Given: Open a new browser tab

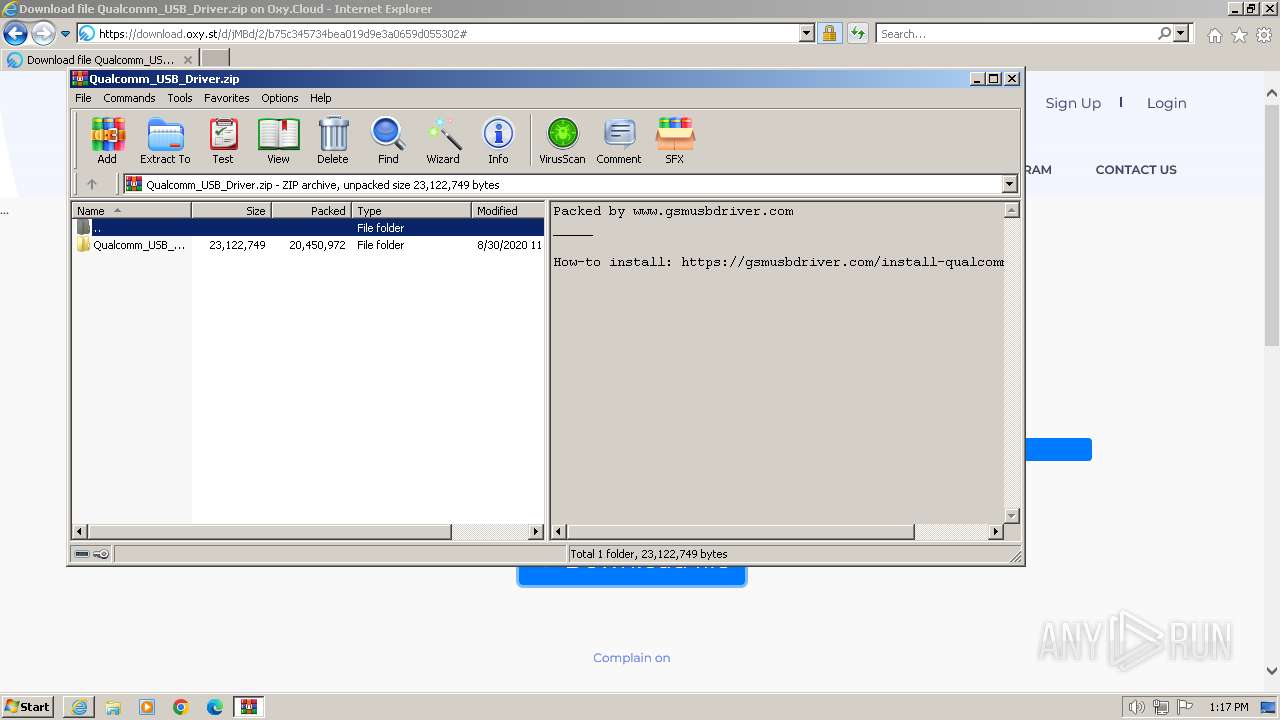Looking at the screenshot, I should pyautogui.click(x=215, y=59).
